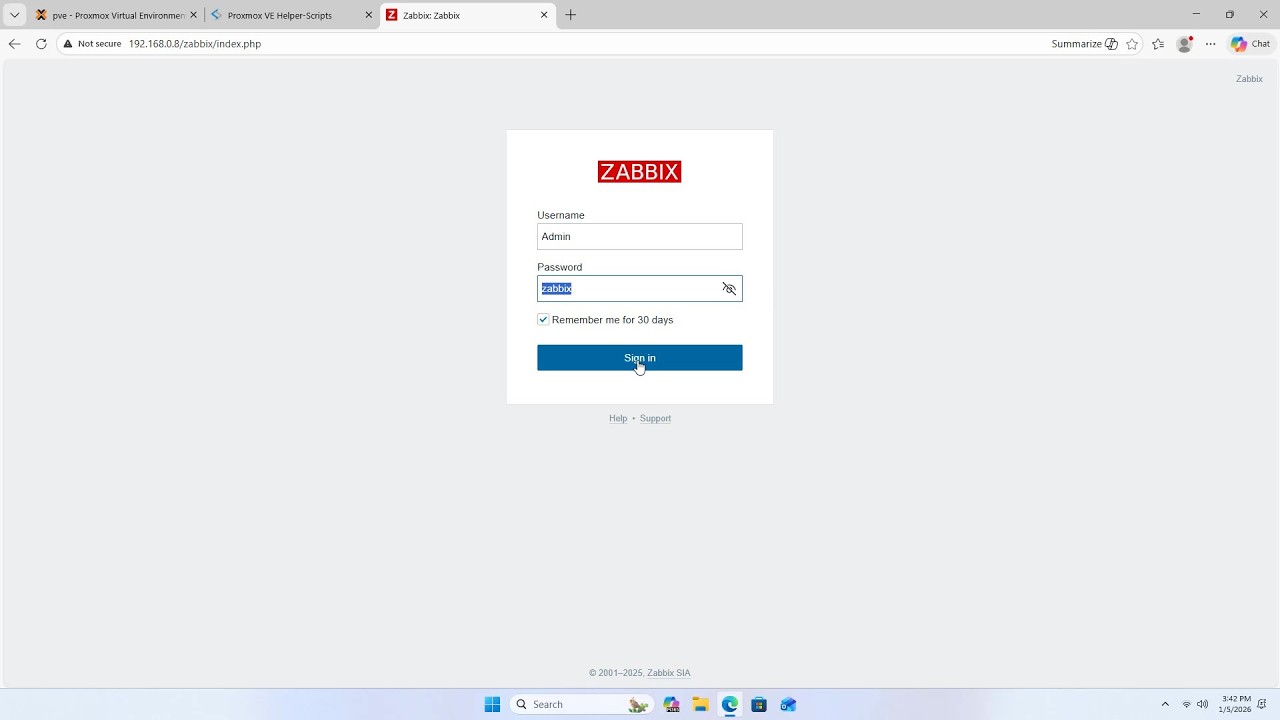
Task: Open Microsoft Edge from taskbar
Action: coord(730,705)
